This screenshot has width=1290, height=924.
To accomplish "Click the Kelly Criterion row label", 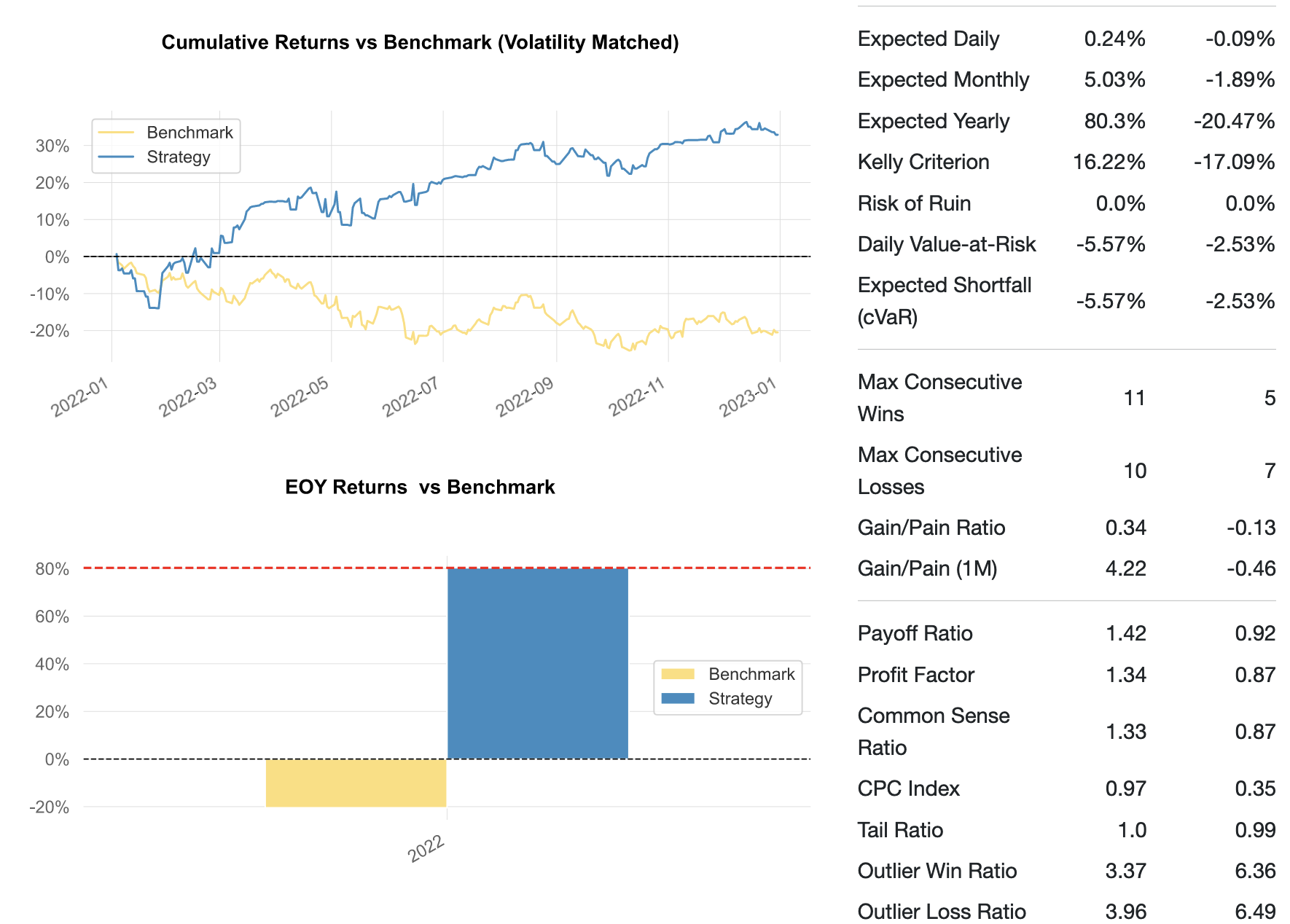I will point(923,162).
